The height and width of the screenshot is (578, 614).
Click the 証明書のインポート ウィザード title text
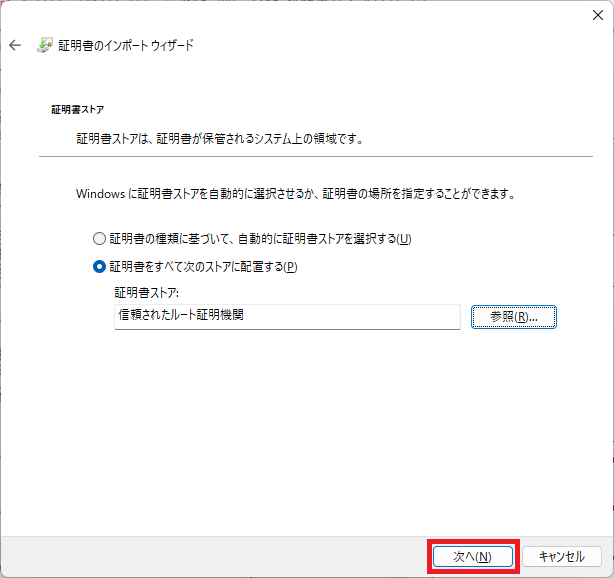[x=126, y=45]
